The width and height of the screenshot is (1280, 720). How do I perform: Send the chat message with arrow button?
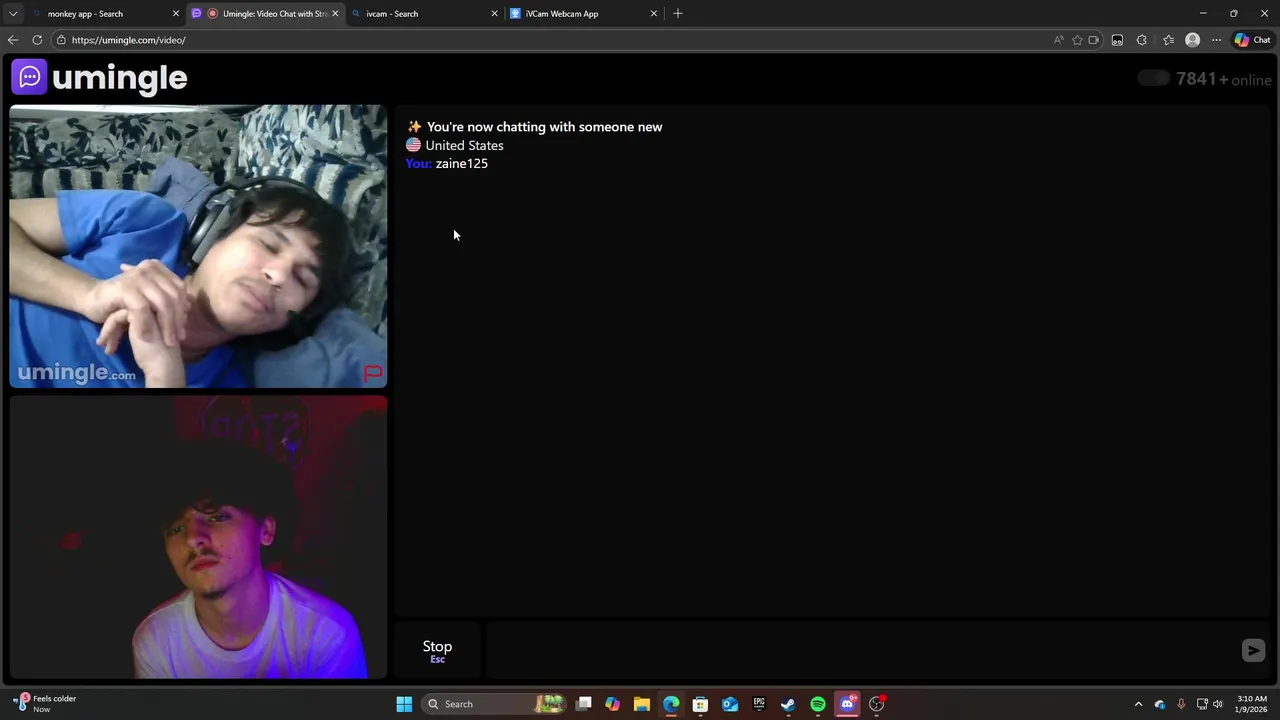[1253, 650]
